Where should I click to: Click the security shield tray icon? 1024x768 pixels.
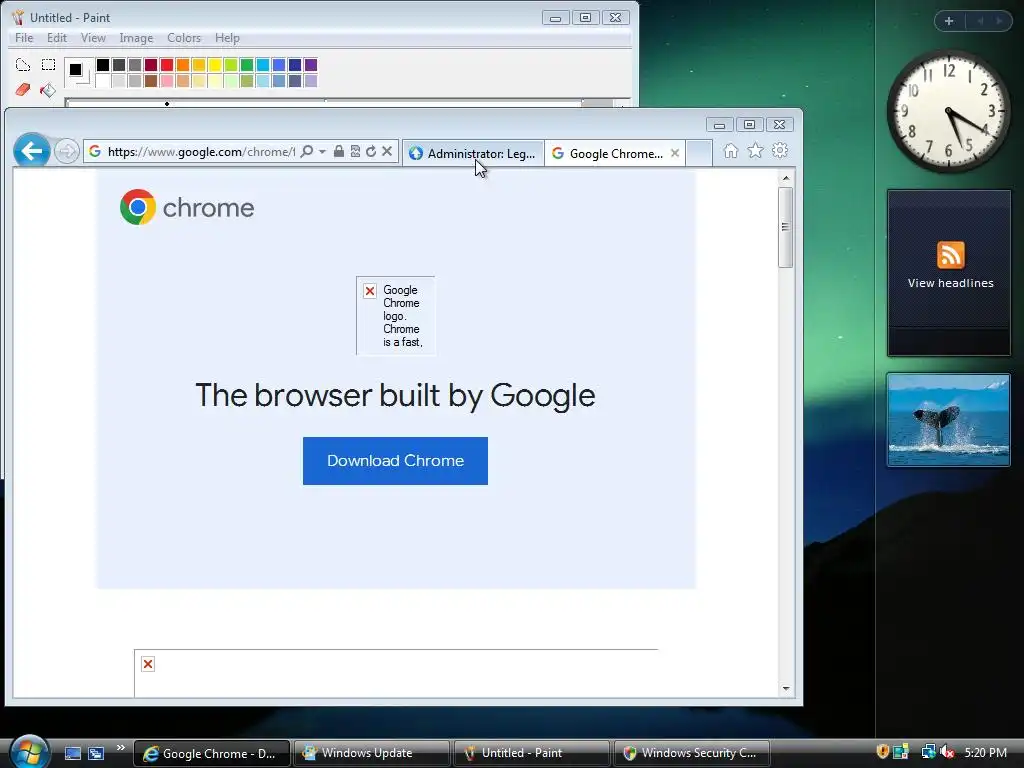[x=882, y=752]
